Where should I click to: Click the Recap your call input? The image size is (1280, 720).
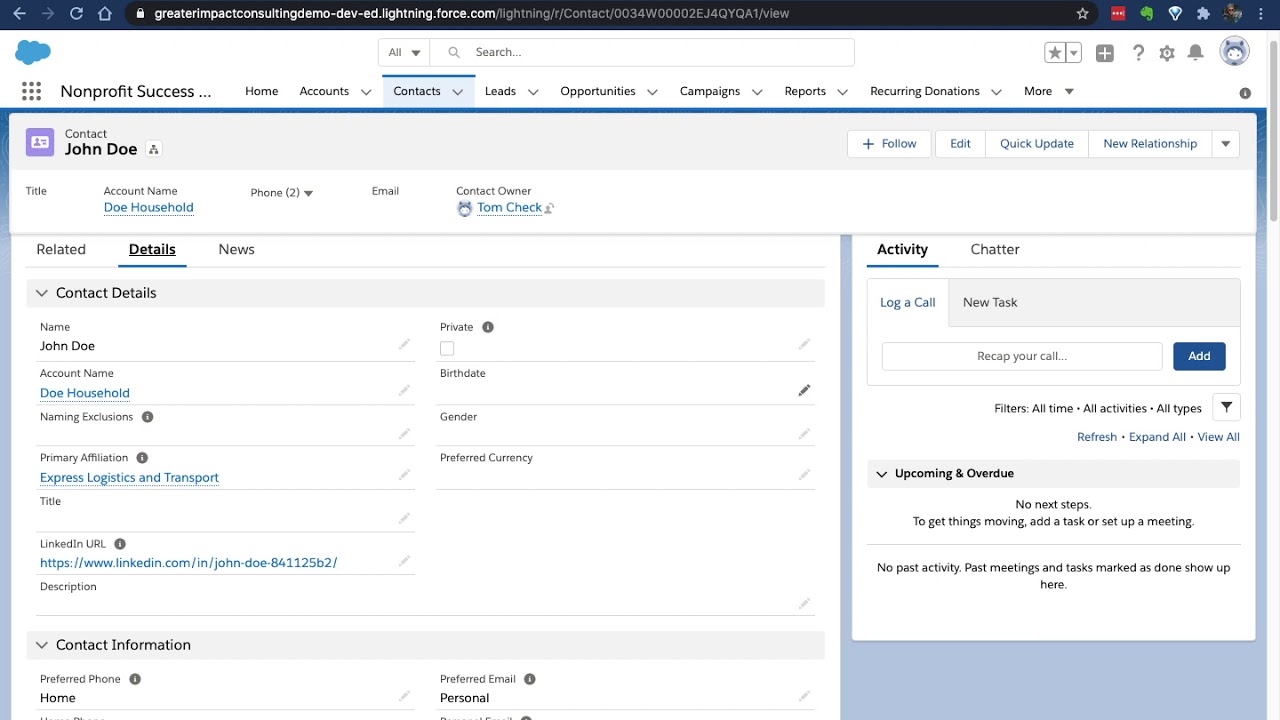pos(1022,356)
